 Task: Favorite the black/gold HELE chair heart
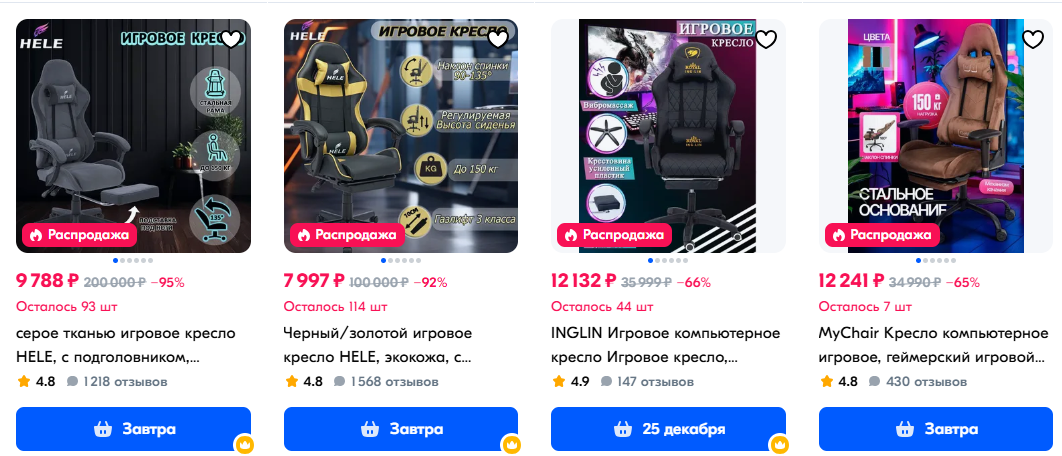[498, 40]
